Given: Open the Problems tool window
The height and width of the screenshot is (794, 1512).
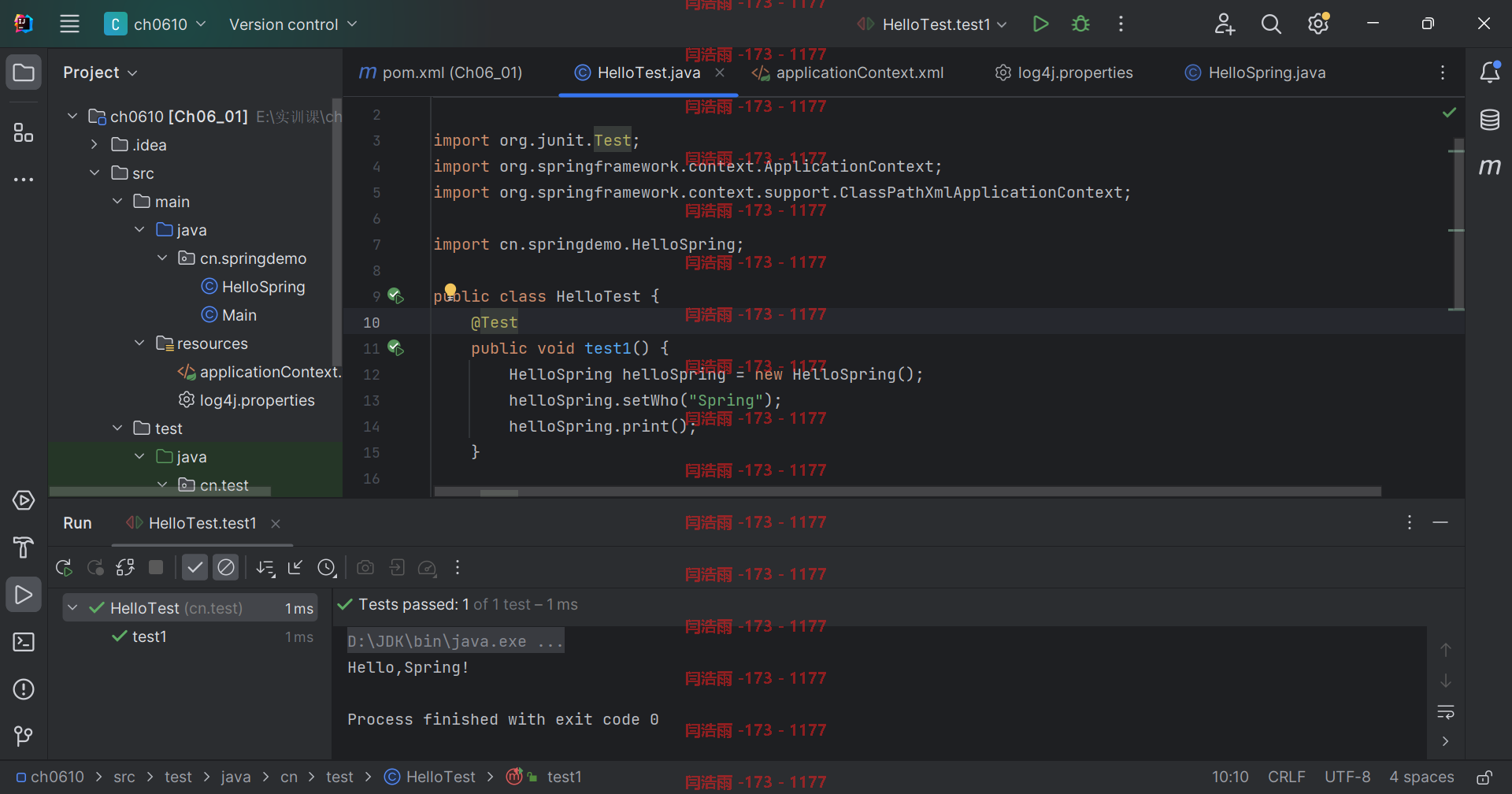Looking at the screenshot, I should tap(24, 689).
